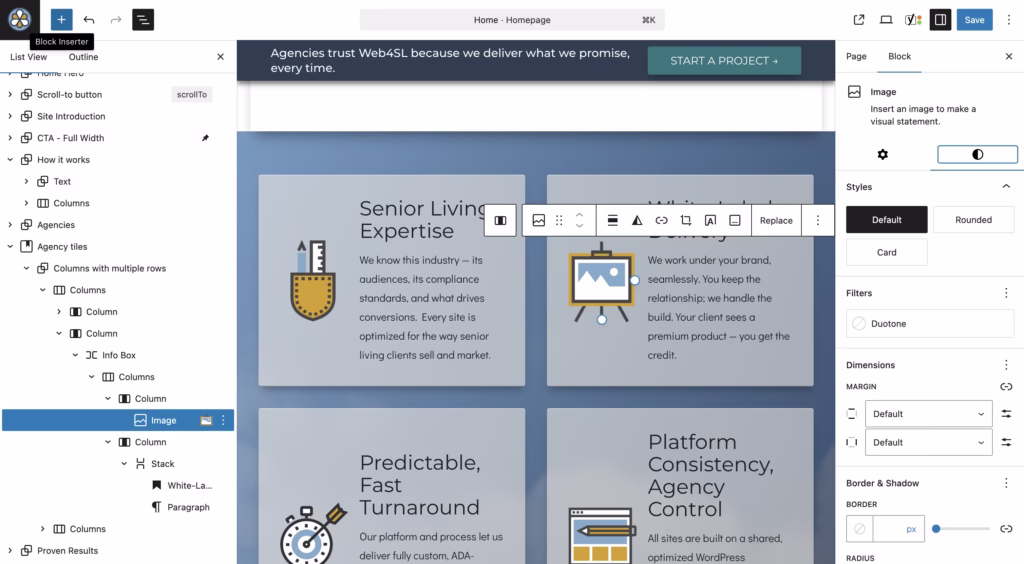This screenshot has height=564, width=1024.
Task: Switch to the Page tab
Action: point(856,57)
